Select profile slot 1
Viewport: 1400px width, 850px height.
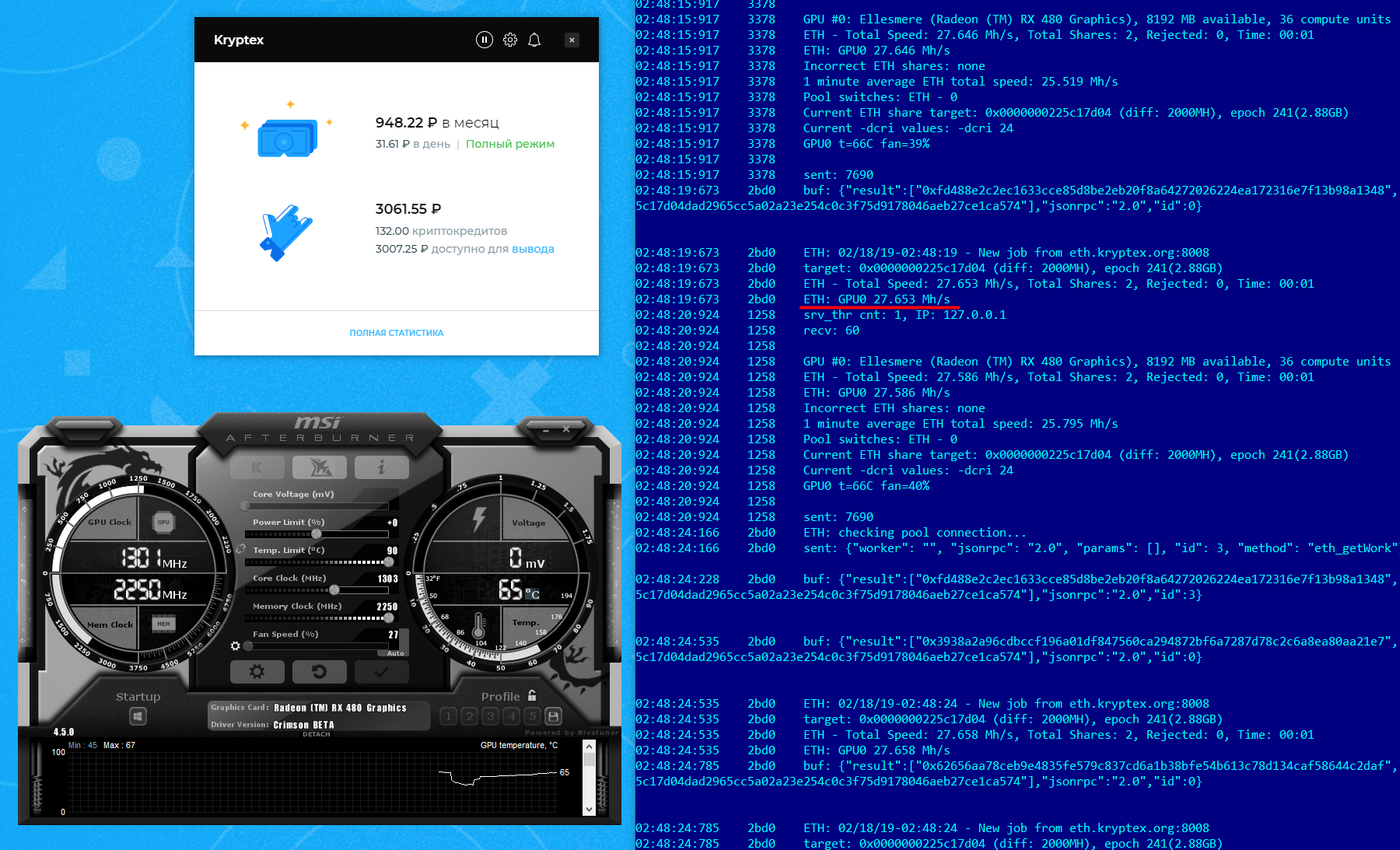tap(448, 716)
